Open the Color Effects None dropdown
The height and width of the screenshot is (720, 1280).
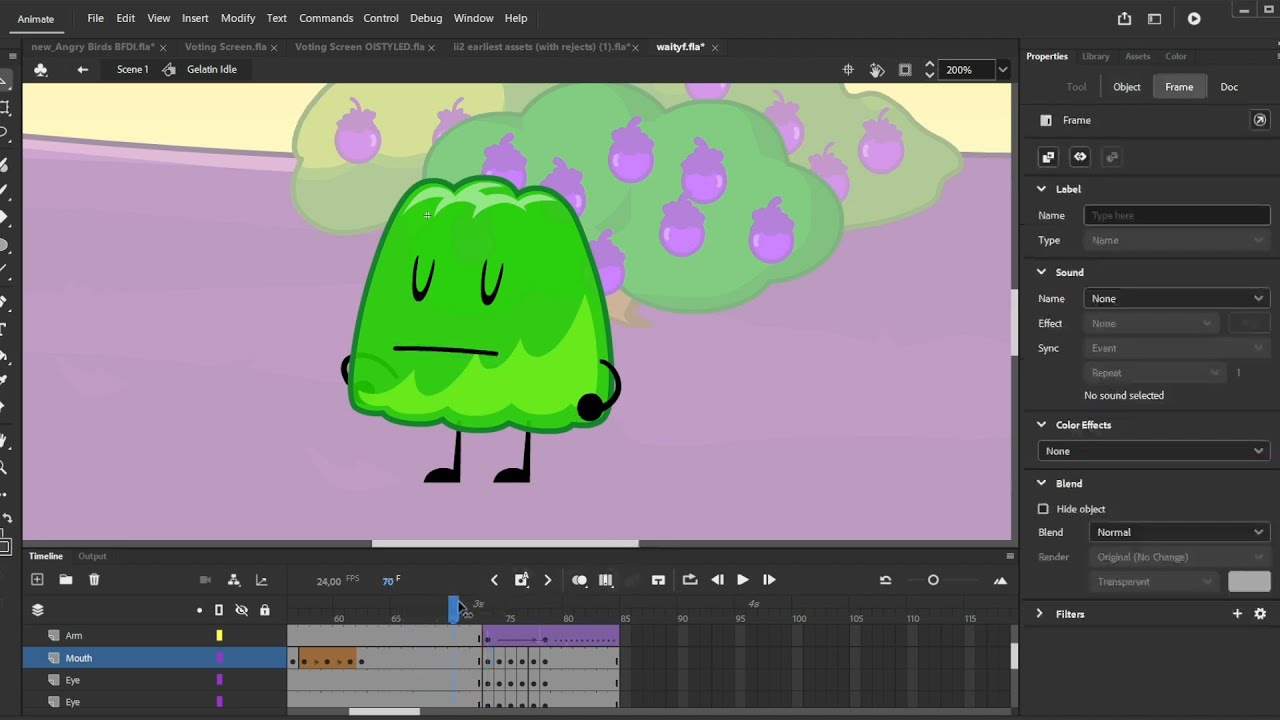(x=1154, y=451)
